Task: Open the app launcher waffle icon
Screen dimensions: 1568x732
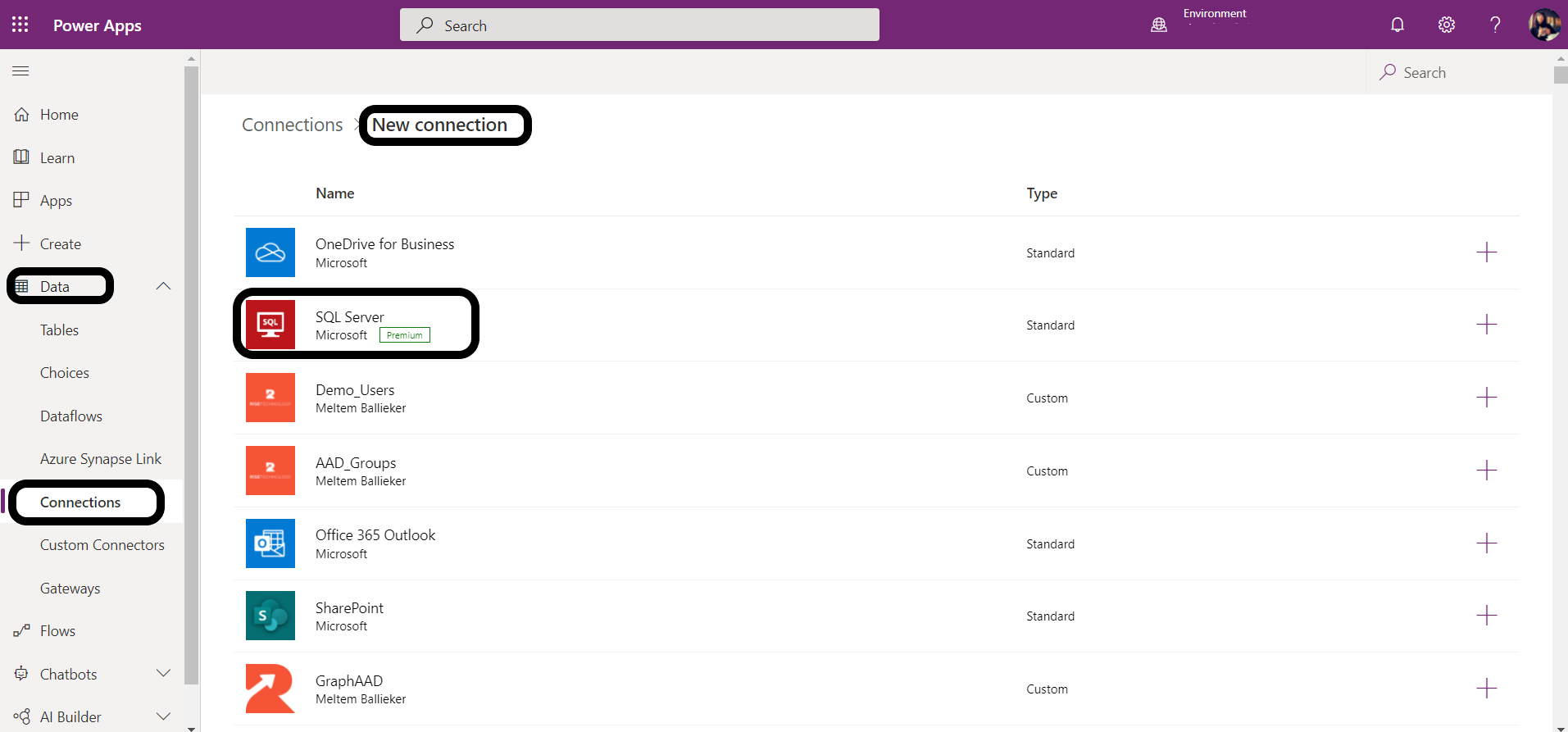Action: click(x=20, y=25)
